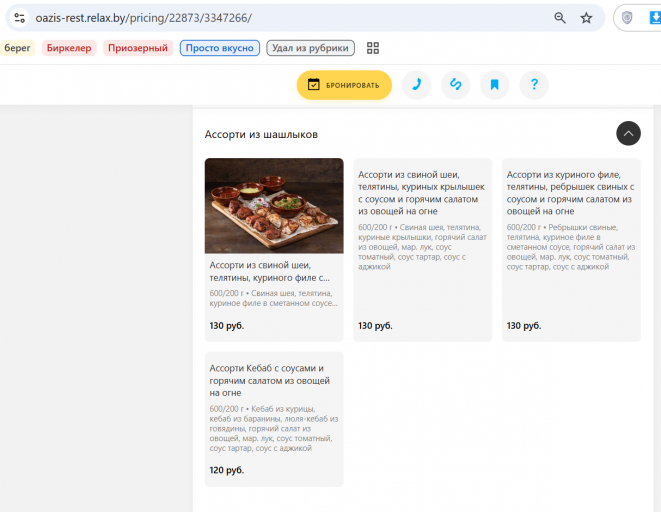Open the Ассорти Кебаб card title
The width and height of the screenshot is (661, 512).
pos(270,381)
